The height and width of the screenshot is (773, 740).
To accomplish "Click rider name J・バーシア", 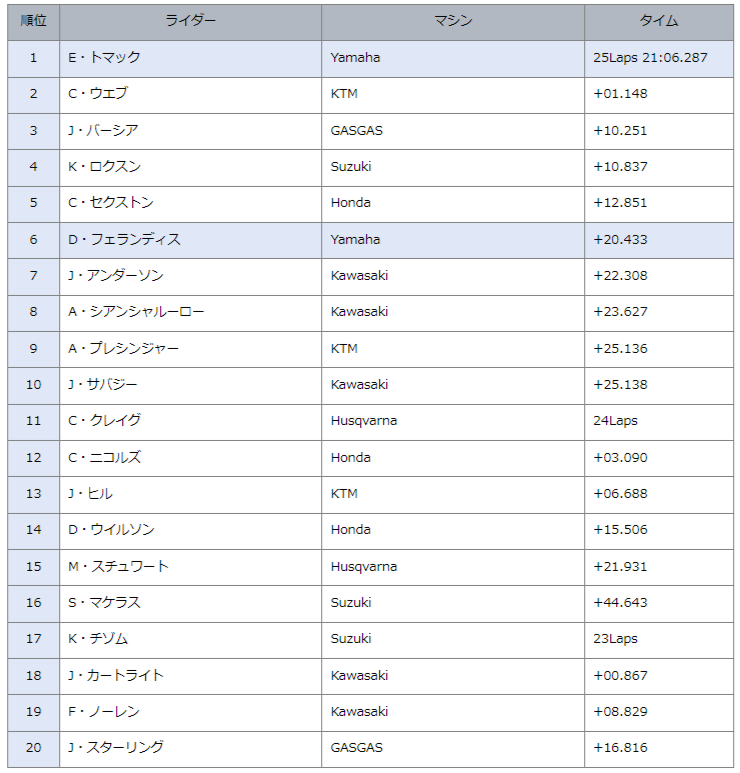I will click(103, 131).
